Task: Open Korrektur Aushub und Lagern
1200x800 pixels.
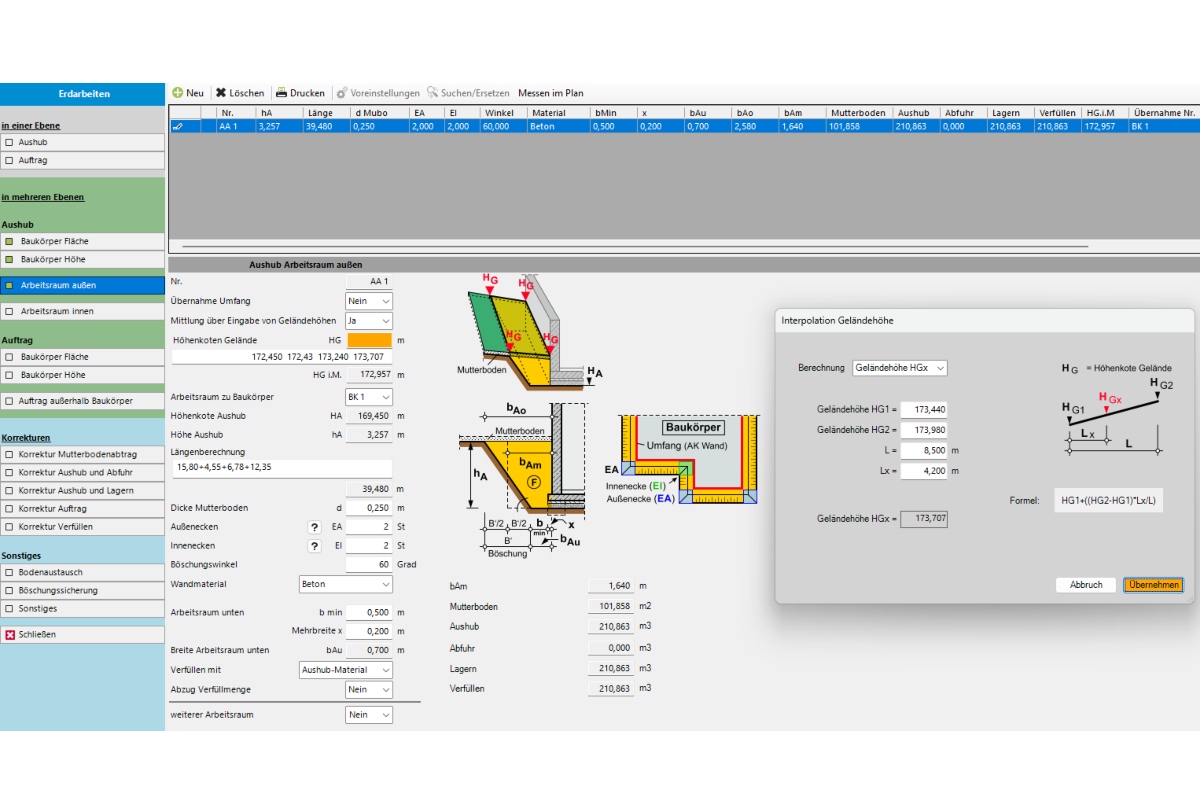Action: (x=82, y=491)
